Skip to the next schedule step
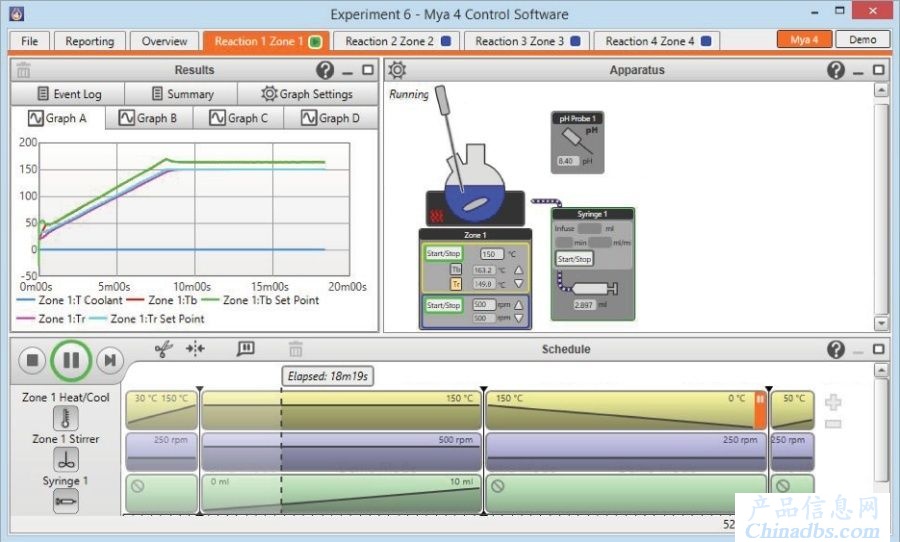 coord(109,360)
